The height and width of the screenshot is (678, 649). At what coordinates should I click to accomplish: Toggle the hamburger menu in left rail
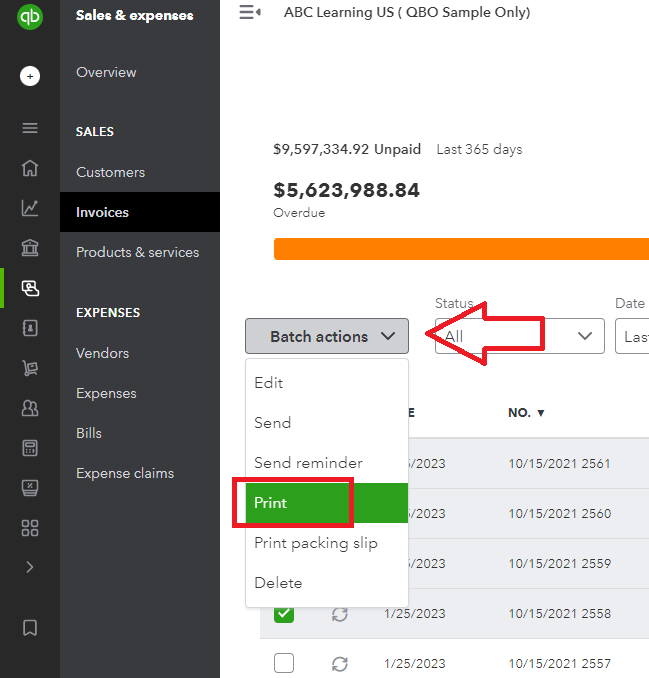click(x=30, y=128)
